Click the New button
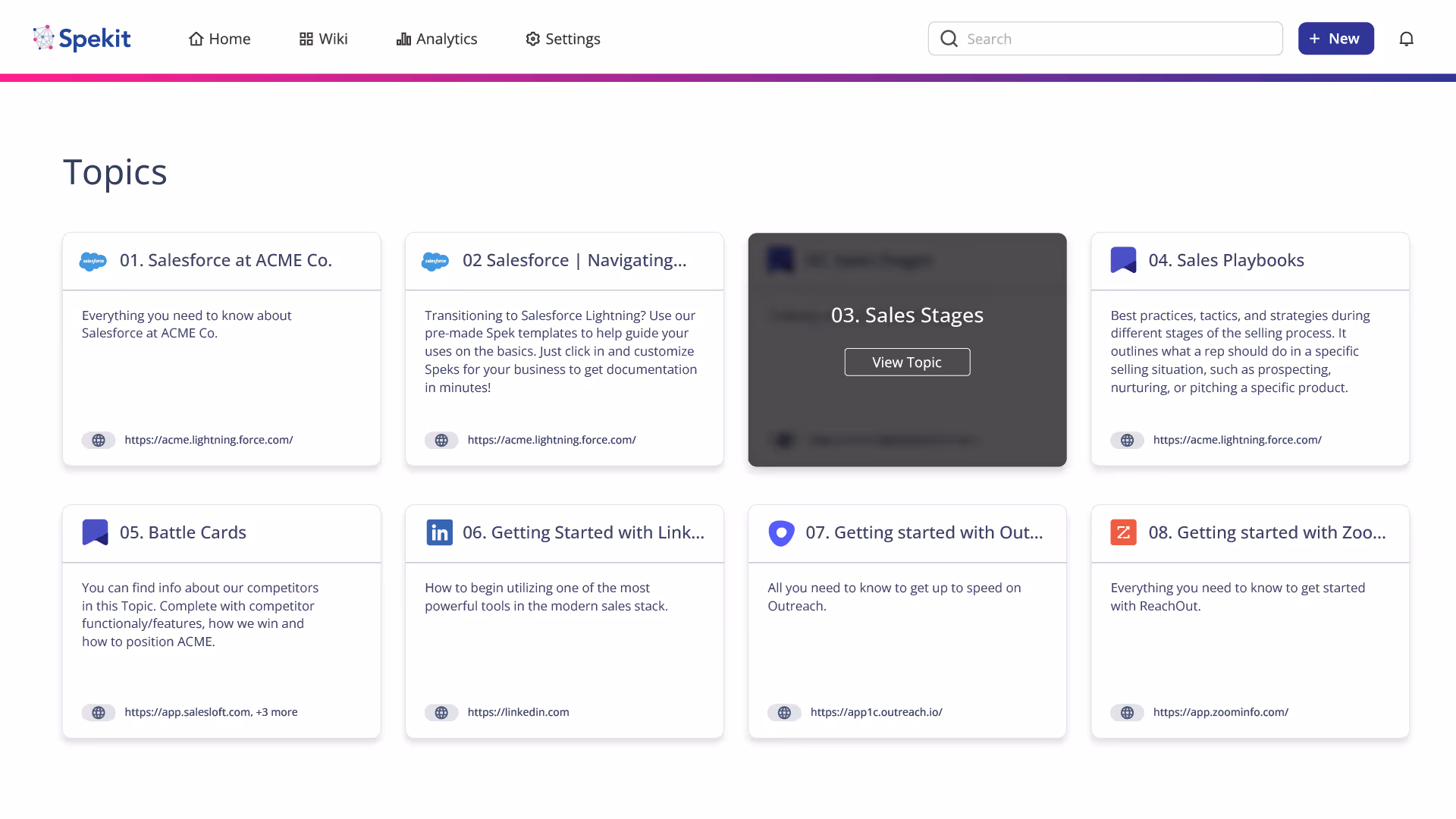Image resolution: width=1456 pixels, height=819 pixels. tap(1335, 39)
